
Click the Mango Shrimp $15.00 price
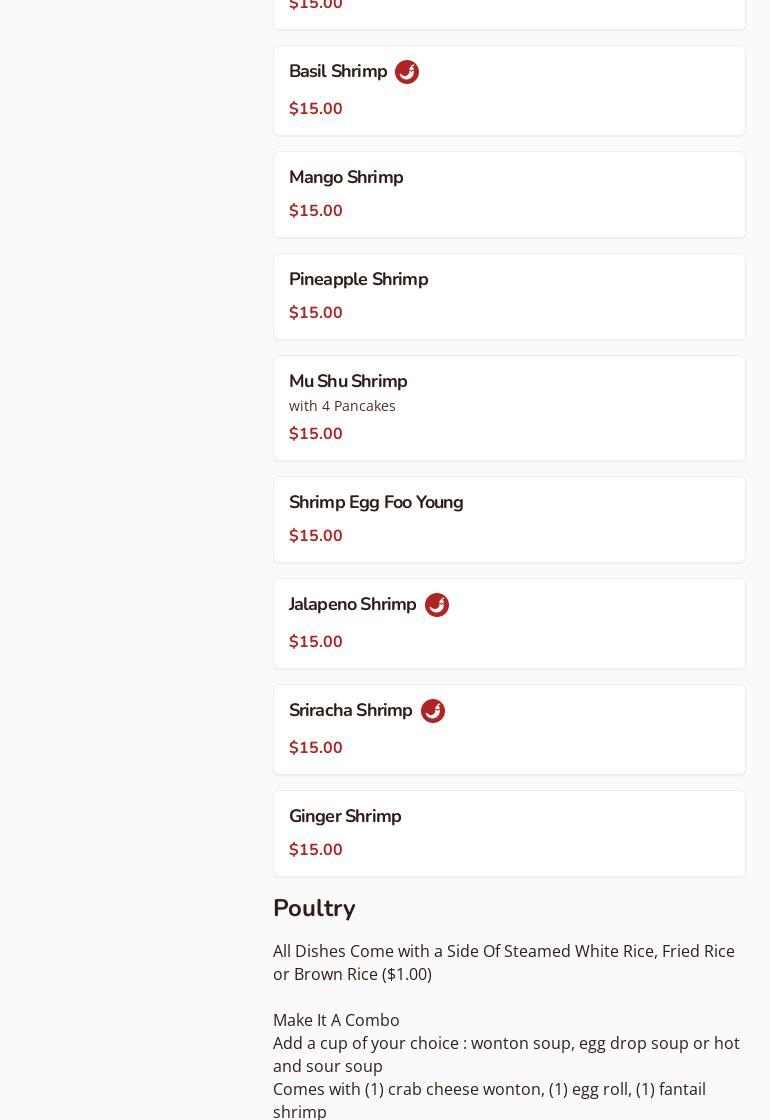coord(316,211)
